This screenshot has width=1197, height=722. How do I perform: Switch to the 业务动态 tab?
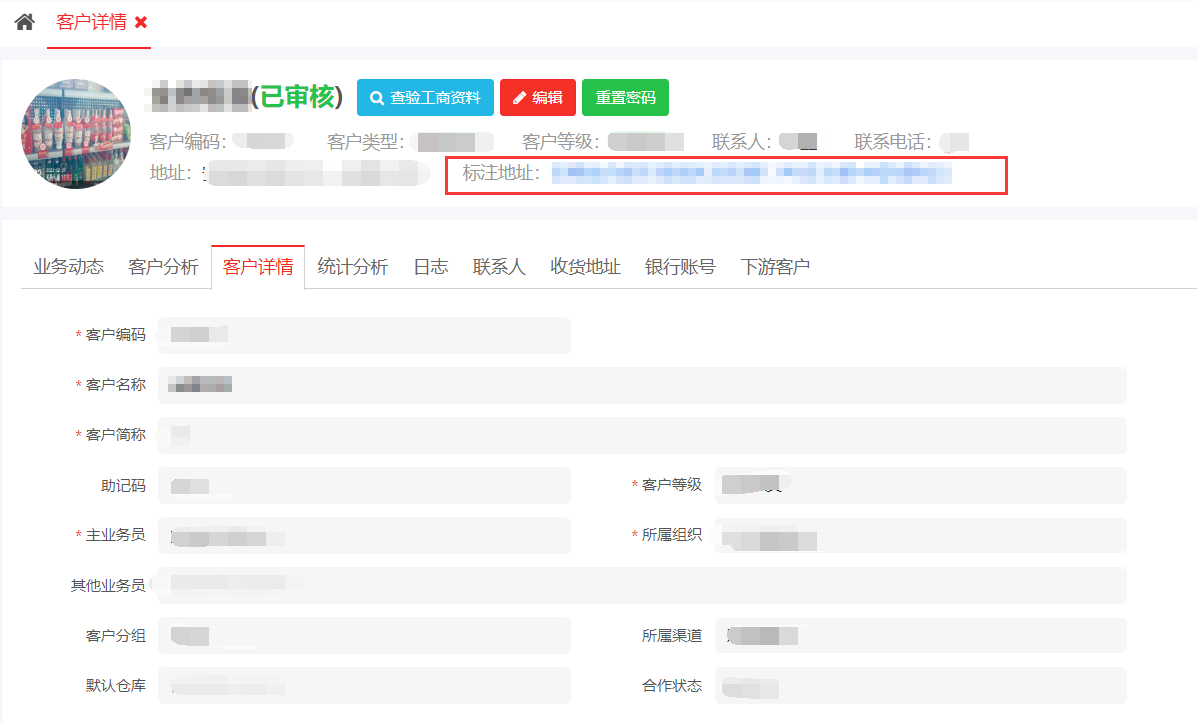click(68, 267)
